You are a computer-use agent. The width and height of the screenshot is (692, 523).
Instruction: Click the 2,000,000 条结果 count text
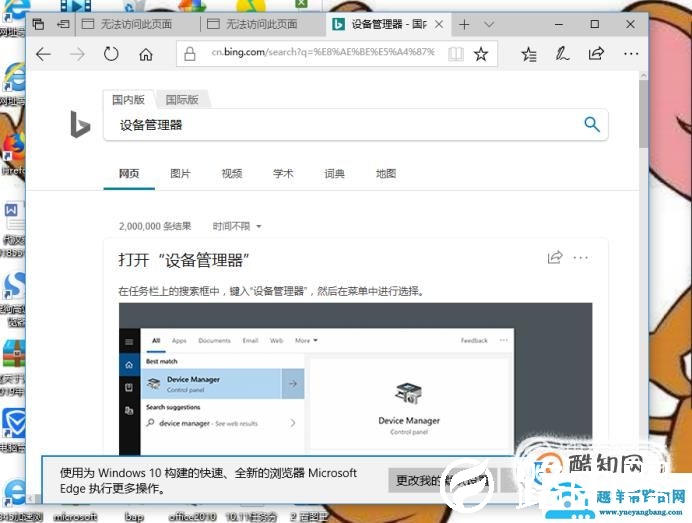pyautogui.click(x=155, y=226)
